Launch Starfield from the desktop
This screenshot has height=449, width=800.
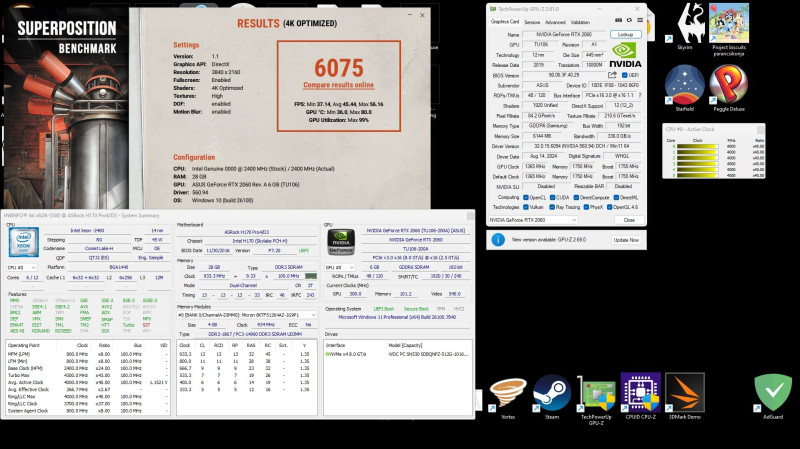(x=685, y=85)
